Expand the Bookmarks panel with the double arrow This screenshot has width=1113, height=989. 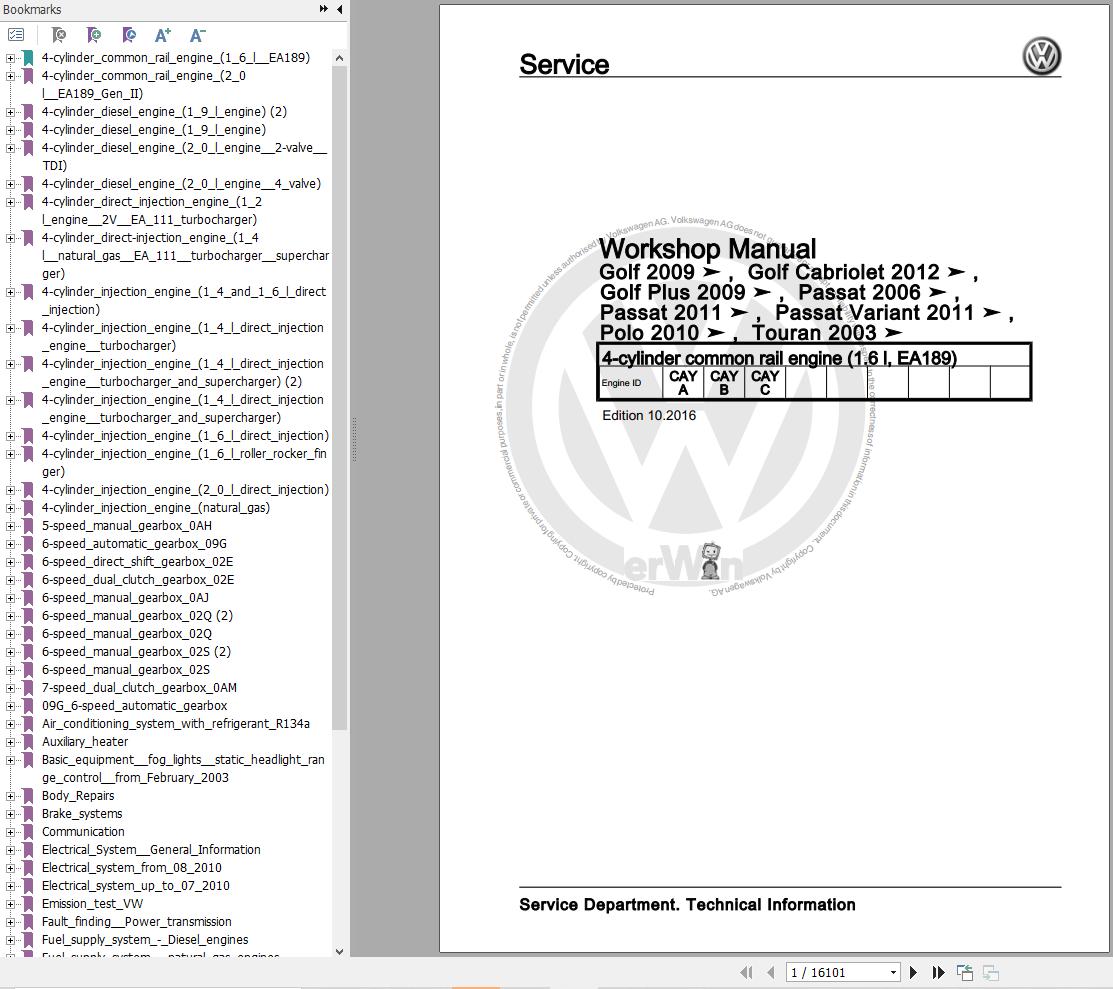pos(324,9)
